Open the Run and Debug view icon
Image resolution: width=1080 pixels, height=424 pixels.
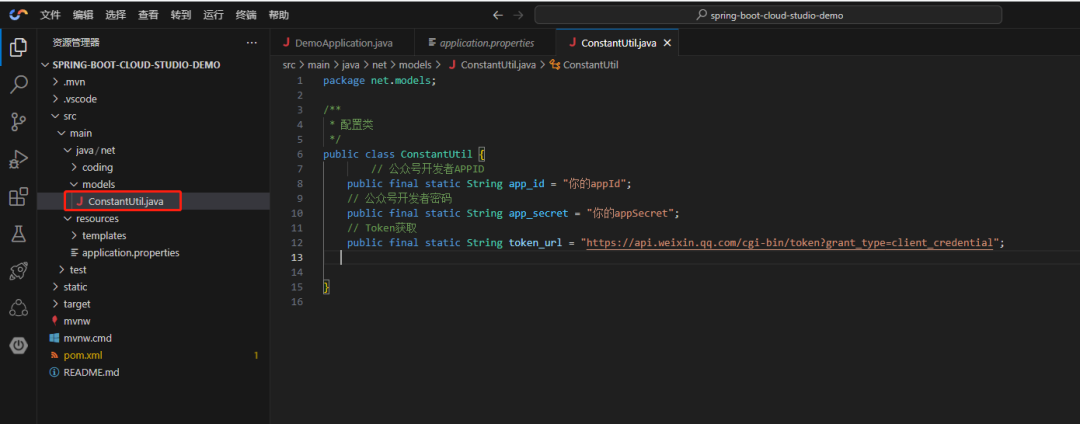(x=19, y=160)
